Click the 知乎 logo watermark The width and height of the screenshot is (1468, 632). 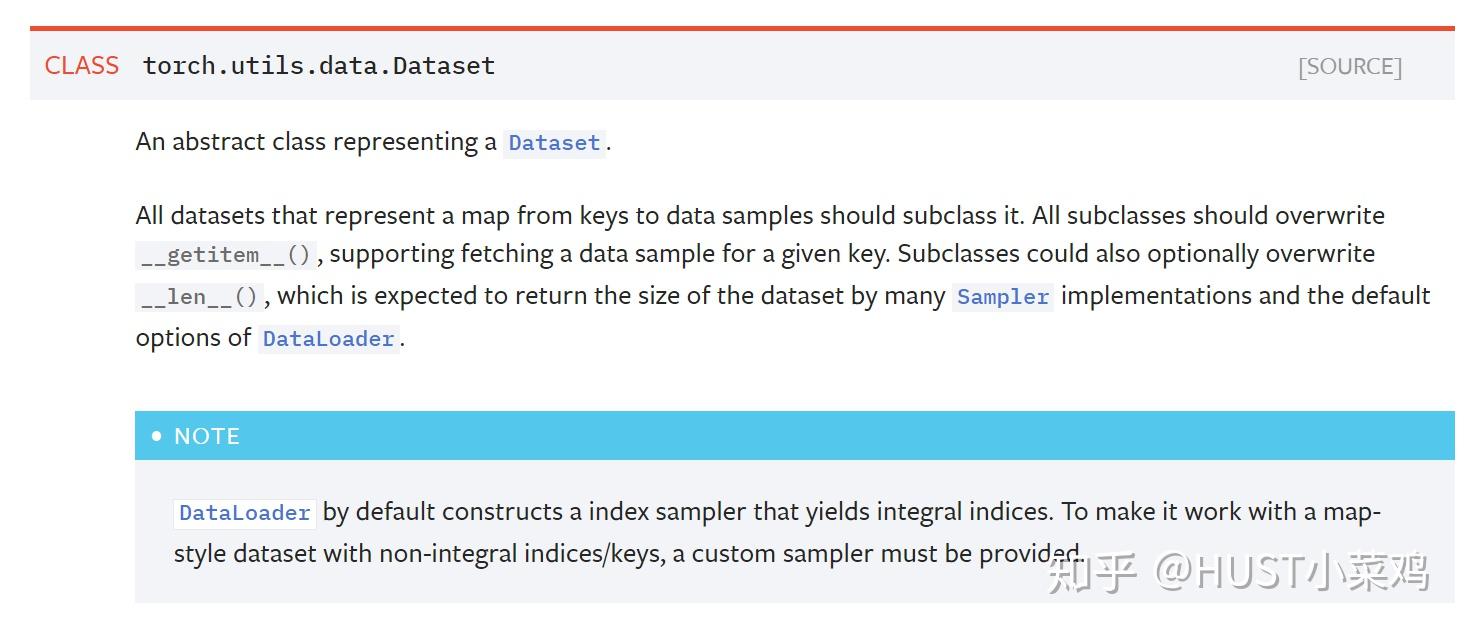(x=1092, y=572)
